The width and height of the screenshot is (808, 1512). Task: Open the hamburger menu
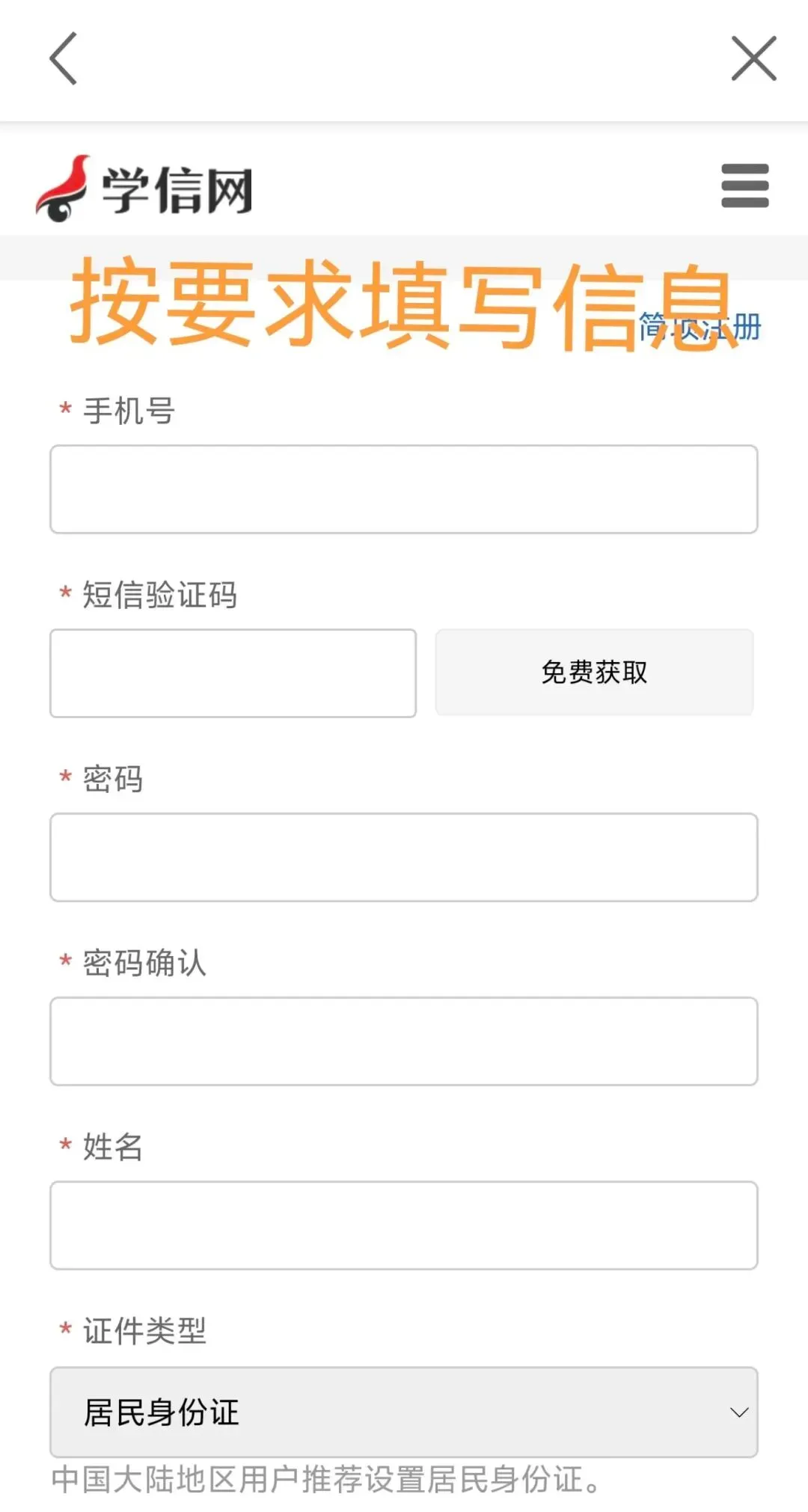744,186
